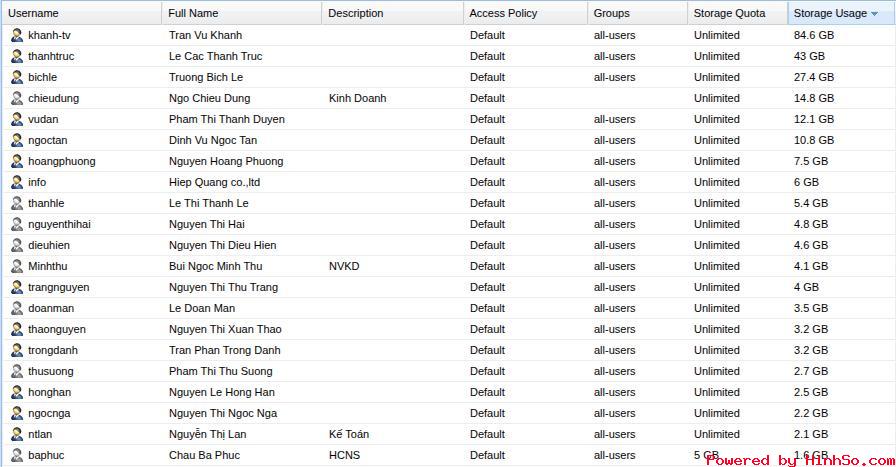Image resolution: width=896 pixels, height=467 pixels.
Task: Select the user icon for chieudung
Action: click(x=17, y=98)
